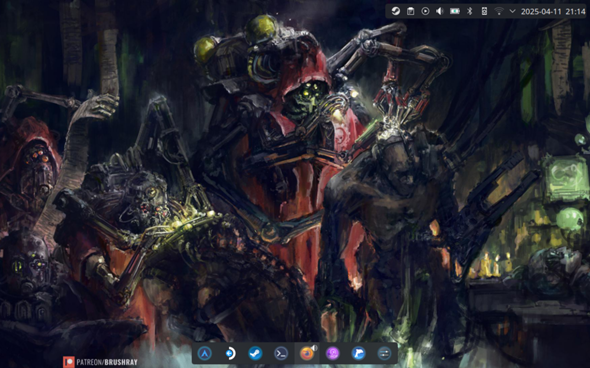Launch the Dolphin file manager
Viewport: 590px width, 368px height.
(358, 353)
